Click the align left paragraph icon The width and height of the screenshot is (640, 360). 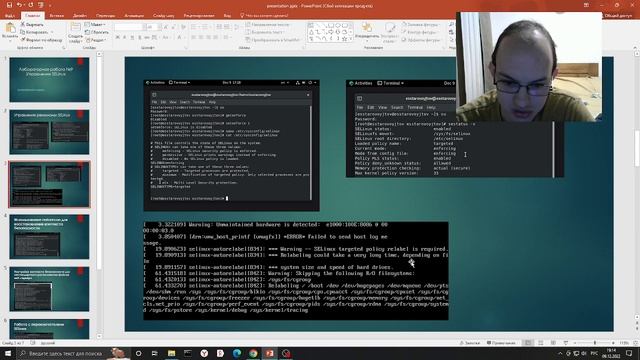click(x=193, y=38)
